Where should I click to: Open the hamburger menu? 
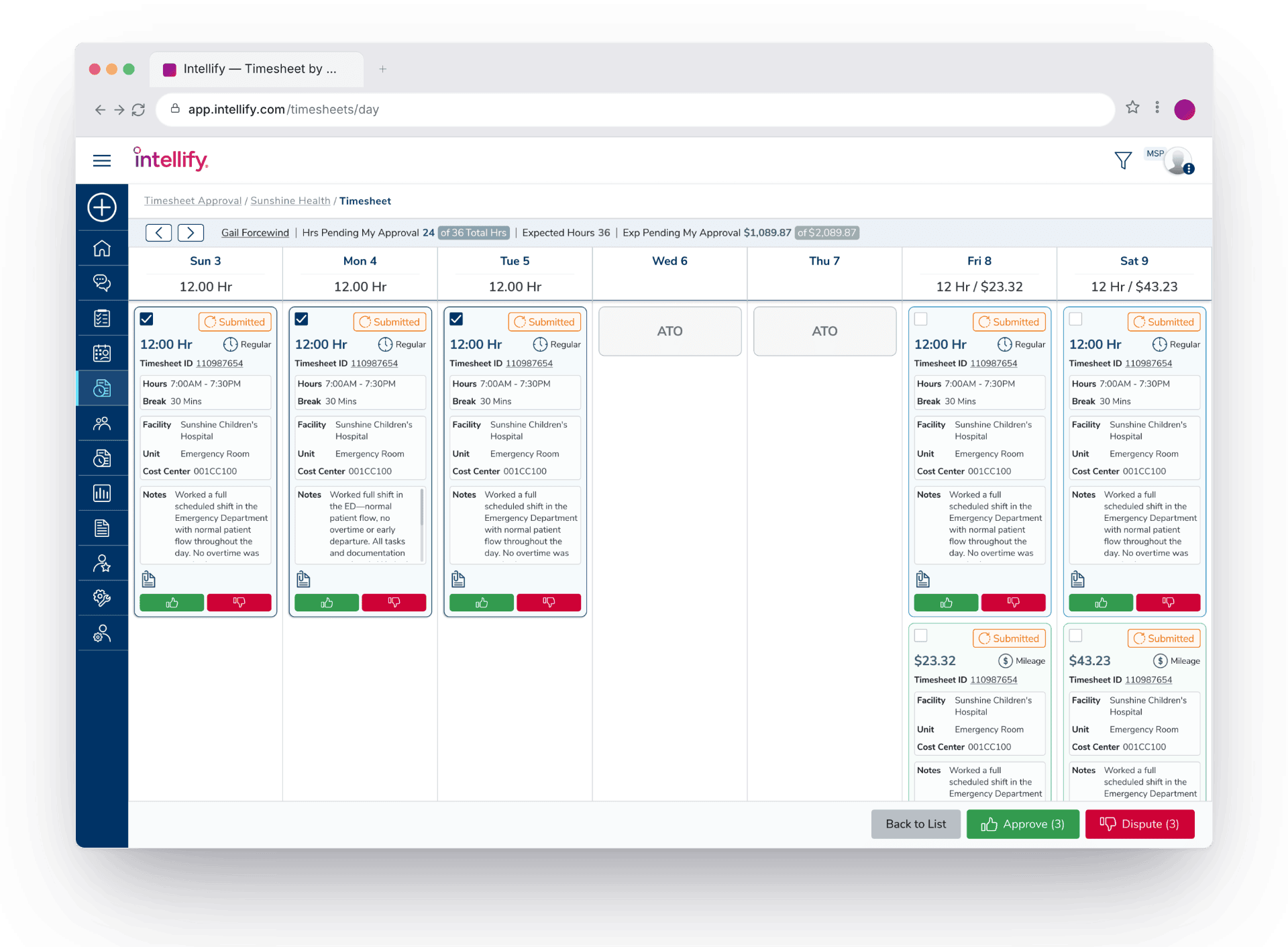(102, 160)
